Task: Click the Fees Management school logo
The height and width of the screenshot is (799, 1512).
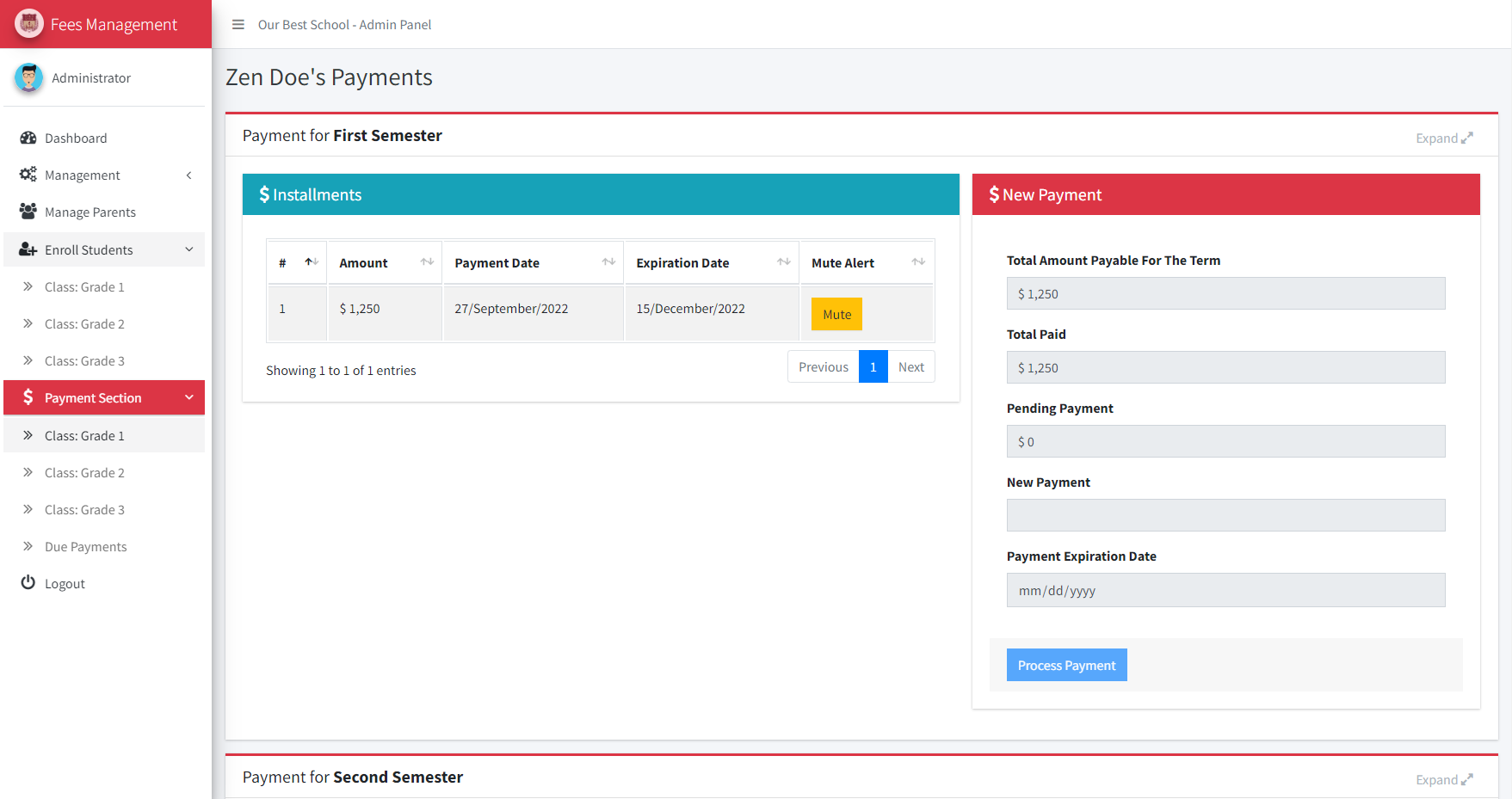Action: click(28, 23)
